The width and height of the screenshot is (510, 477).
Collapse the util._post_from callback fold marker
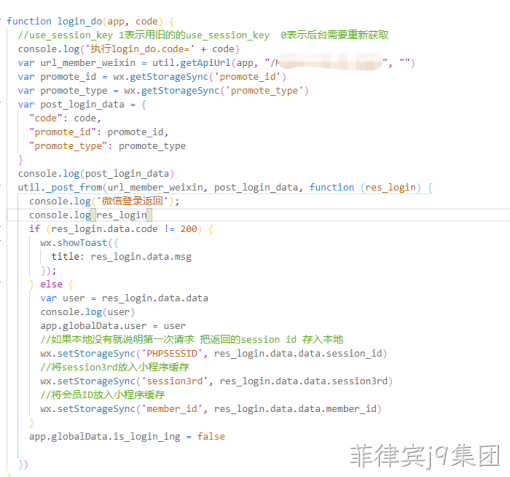[1, 187]
